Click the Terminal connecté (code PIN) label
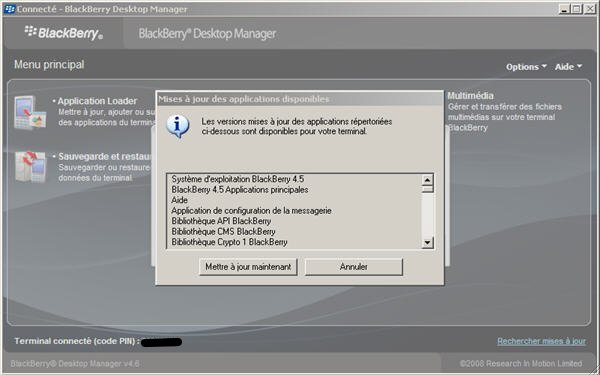This screenshot has width=600, height=375. click(77, 341)
